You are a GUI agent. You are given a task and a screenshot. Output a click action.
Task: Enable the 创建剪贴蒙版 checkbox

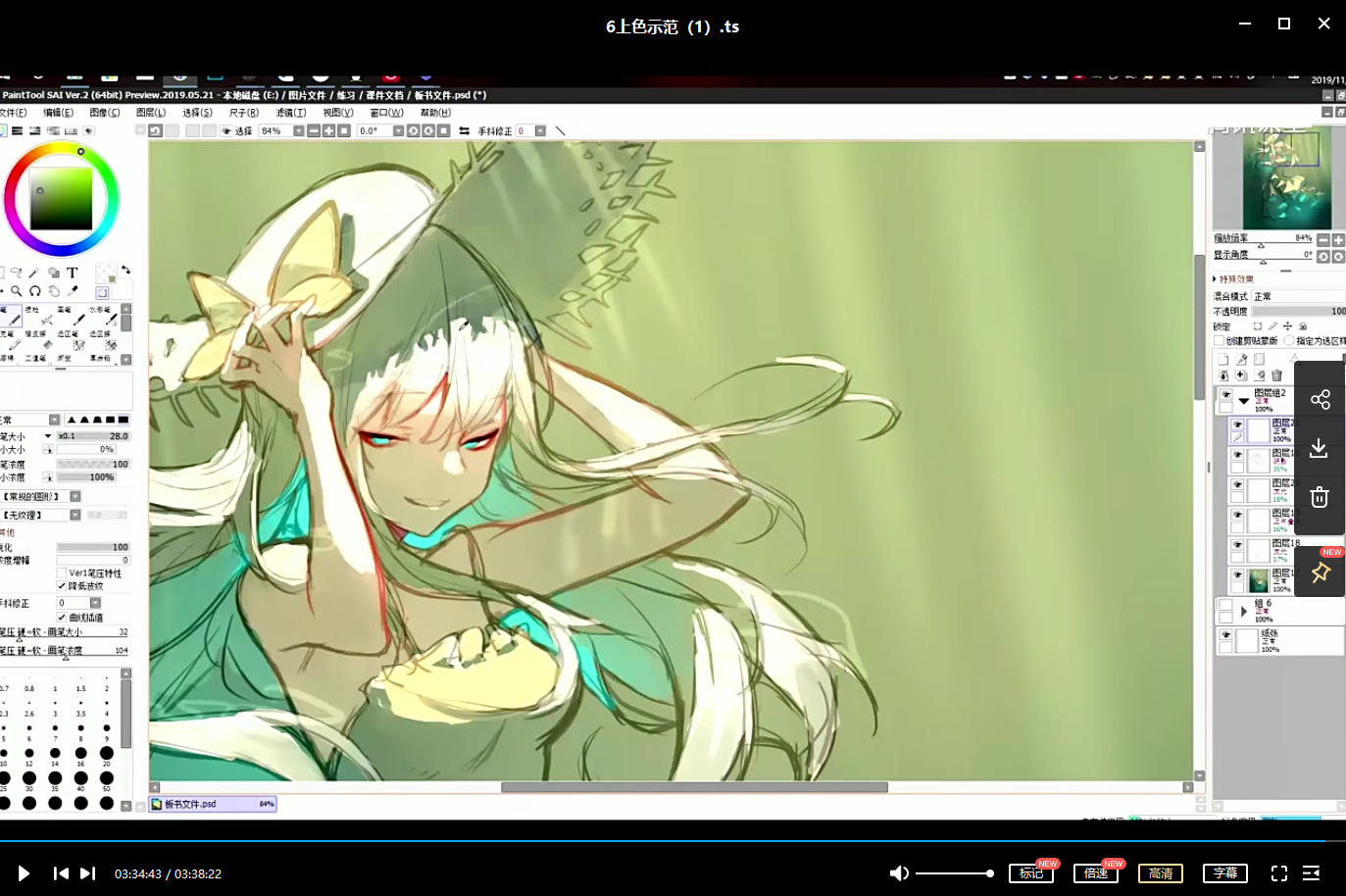1220,341
